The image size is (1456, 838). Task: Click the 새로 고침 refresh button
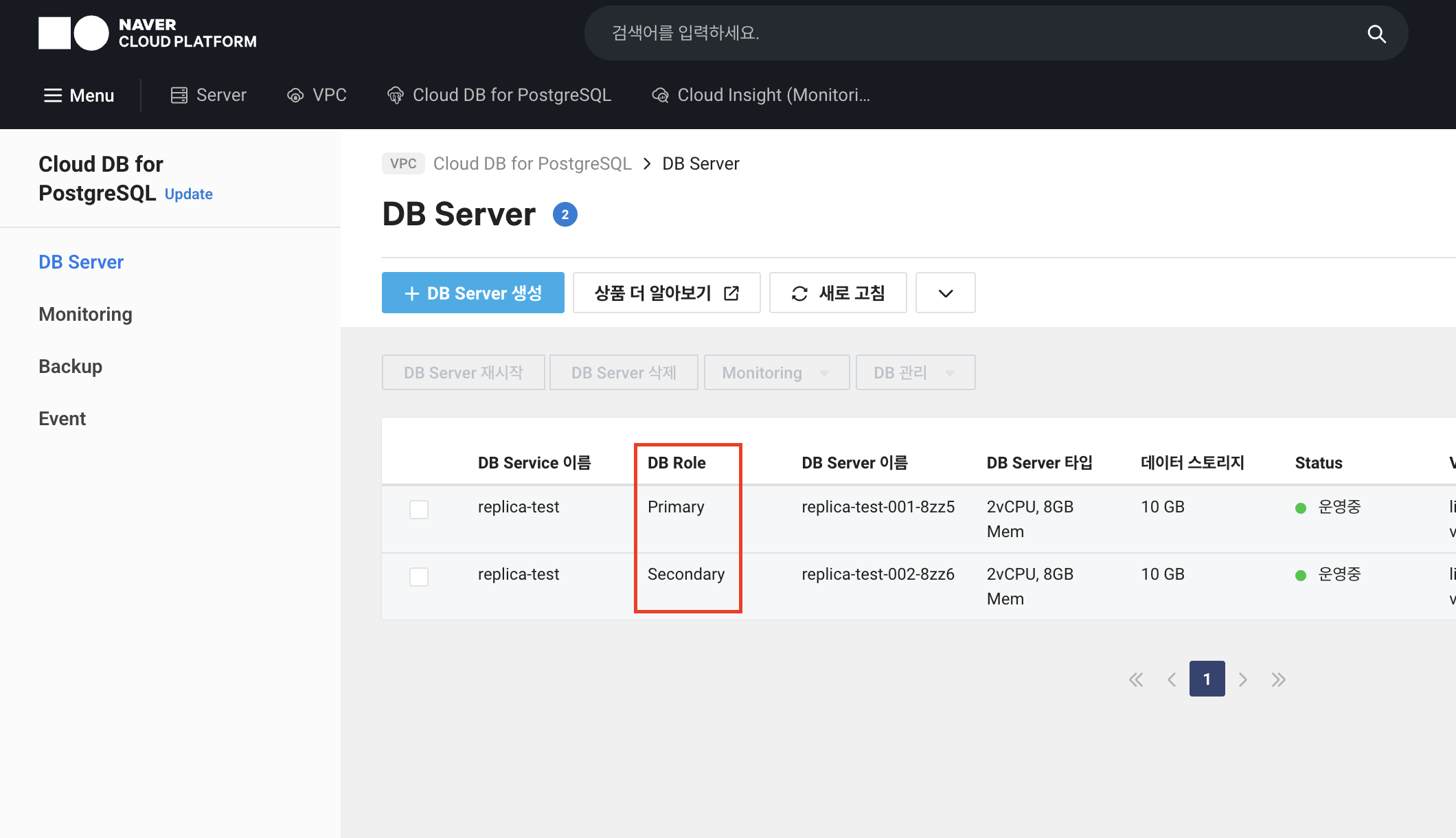click(x=838, y=293)
